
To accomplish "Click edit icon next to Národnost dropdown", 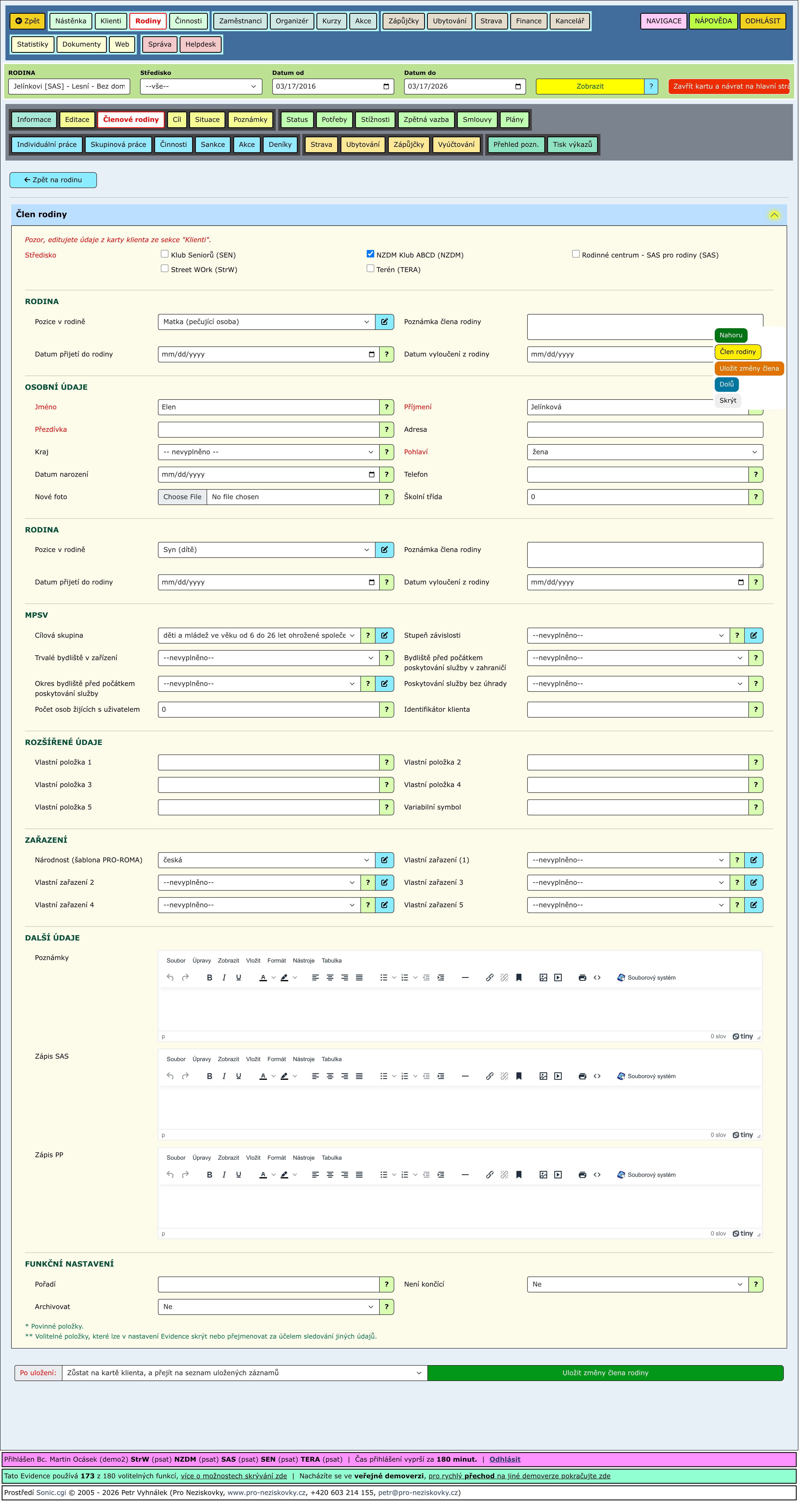I will [384, 860].
